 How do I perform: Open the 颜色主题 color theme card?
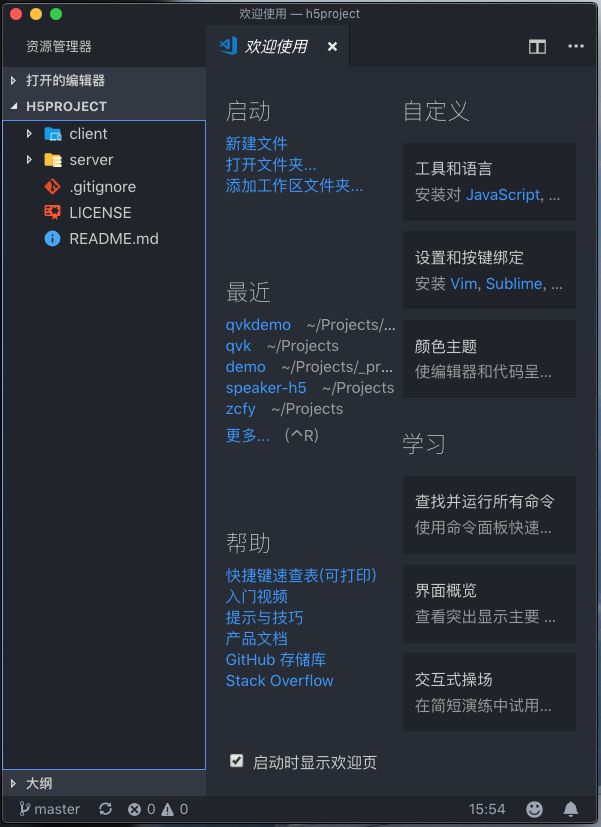(x=489, y=359)
